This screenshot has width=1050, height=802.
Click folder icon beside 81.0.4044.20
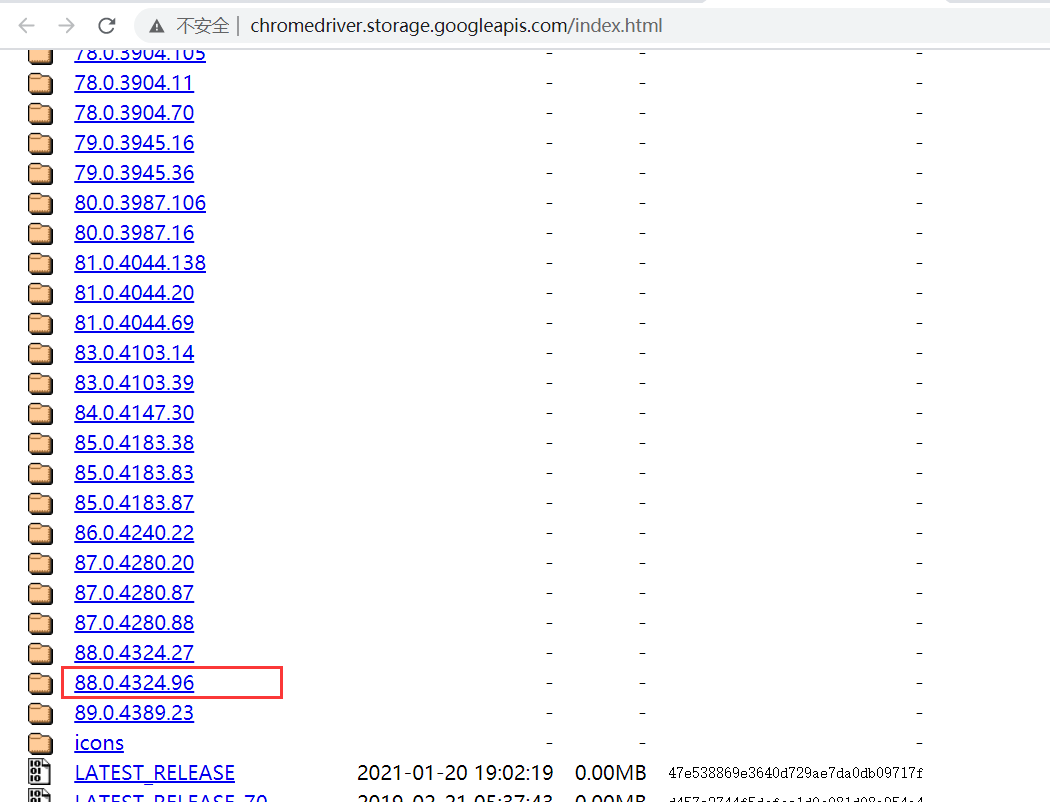(40, 293)
